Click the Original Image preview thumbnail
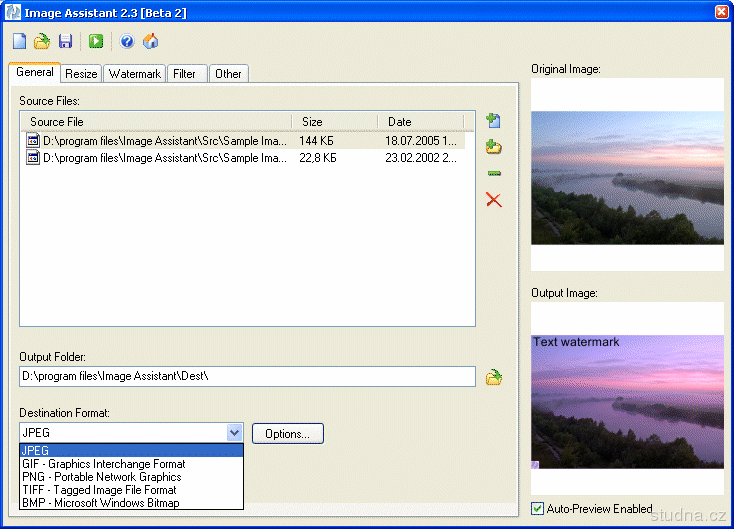This screenshot has height=529, width=734. click(x=627, y=177)
